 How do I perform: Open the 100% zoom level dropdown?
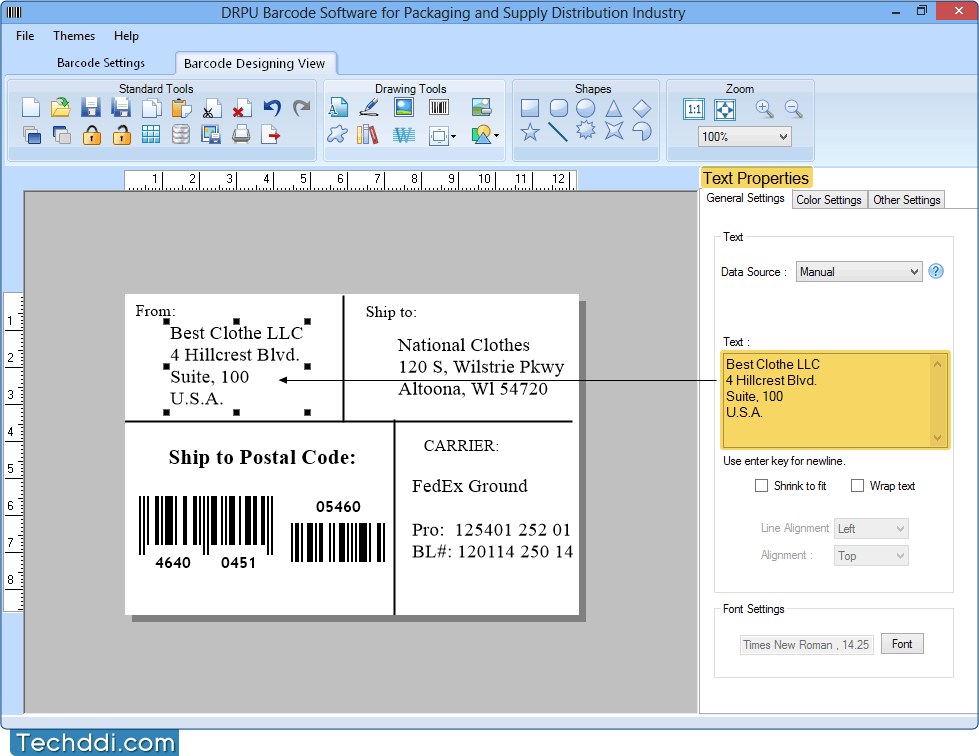(x=744, y=137)
